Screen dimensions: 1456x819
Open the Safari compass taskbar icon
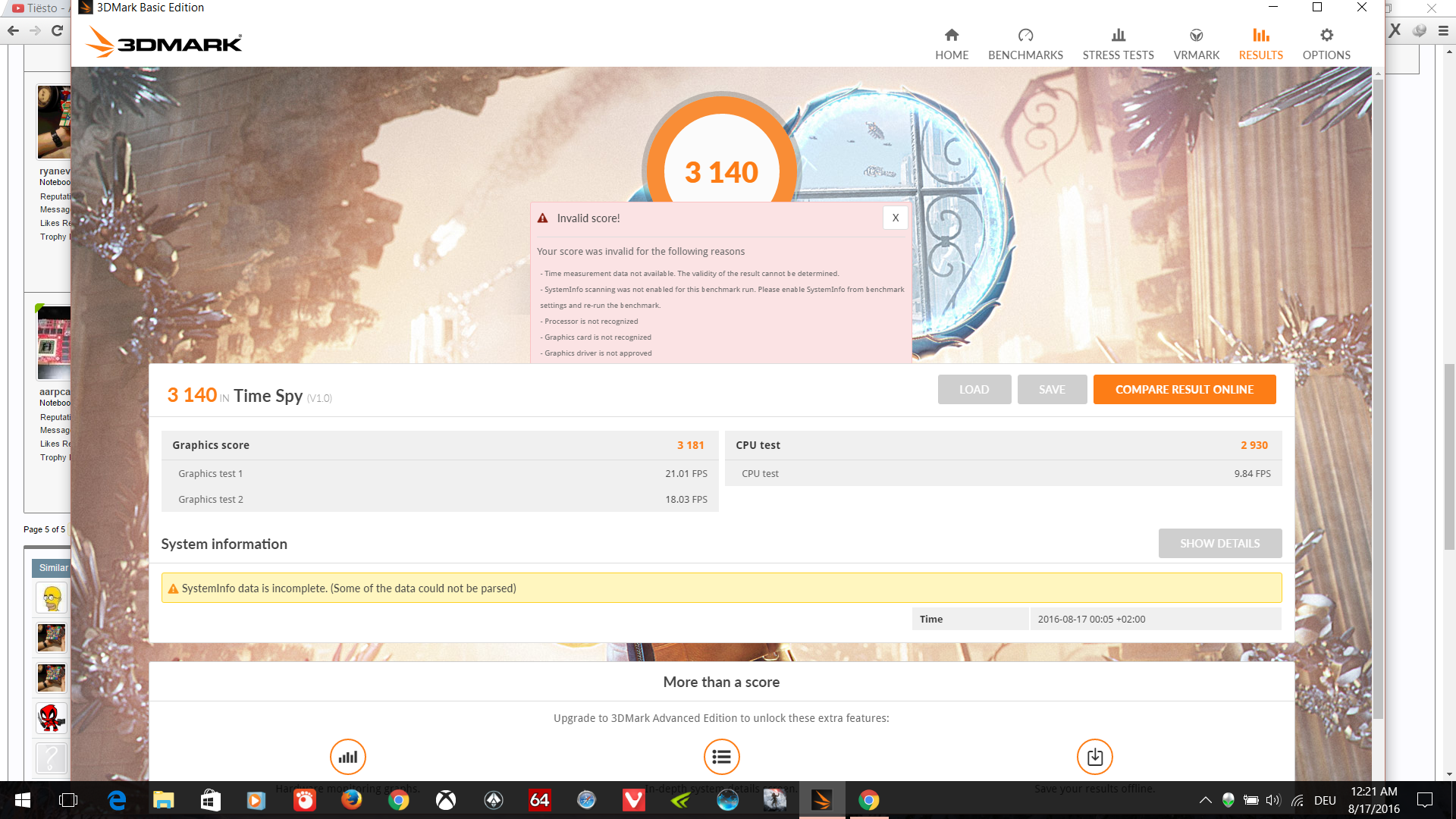pos(586,800)
